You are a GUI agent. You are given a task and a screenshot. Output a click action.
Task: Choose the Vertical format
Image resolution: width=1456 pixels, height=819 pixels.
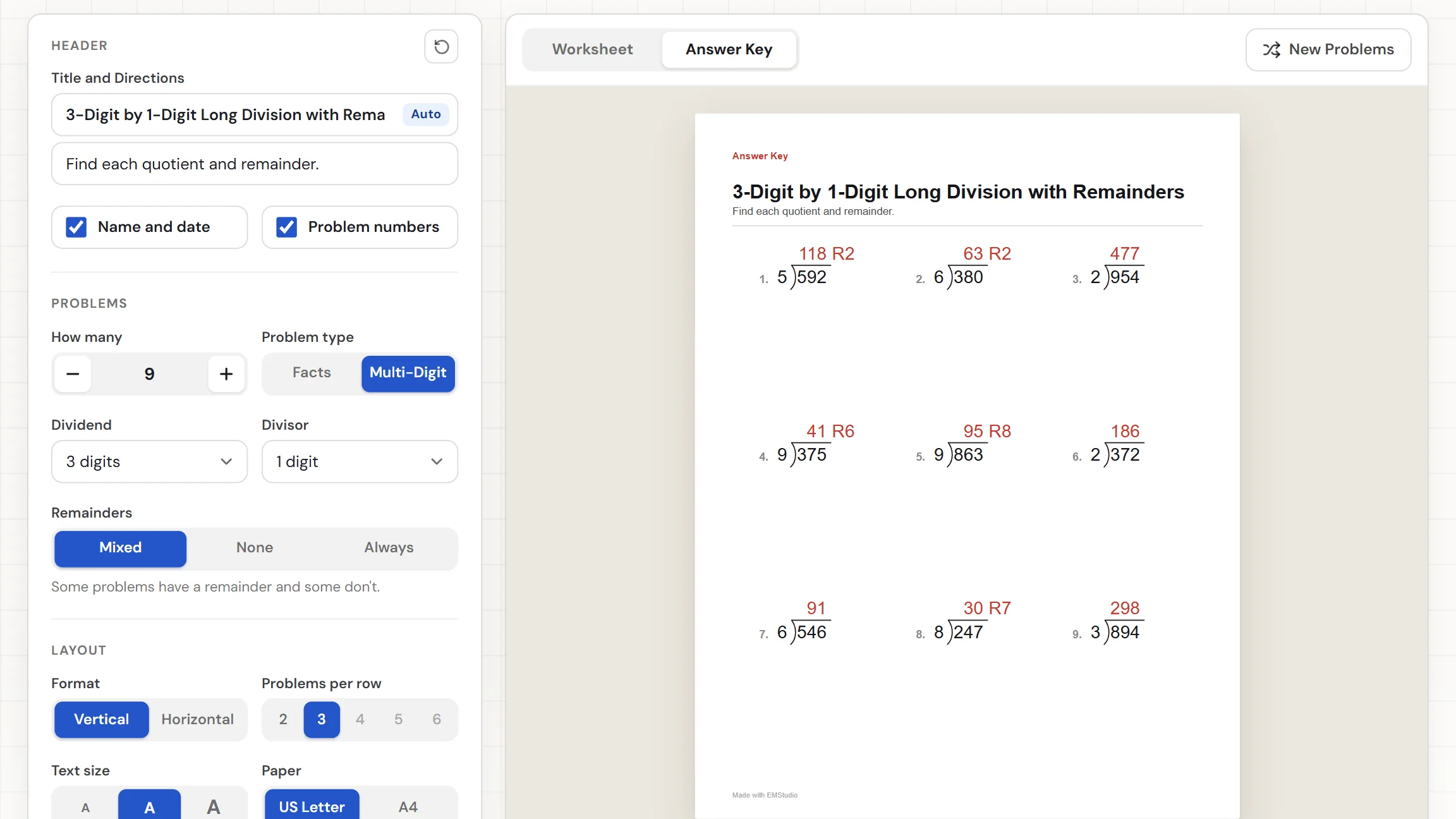point(101,719)
